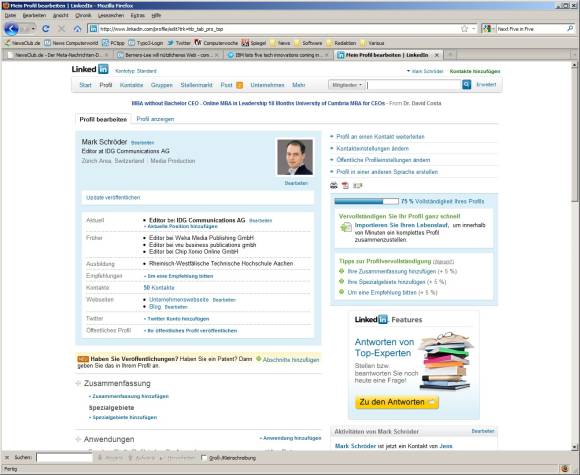Reload the page using the refresh icon
This screenshot has width=580, height=475.
click(x=46, y=28)
